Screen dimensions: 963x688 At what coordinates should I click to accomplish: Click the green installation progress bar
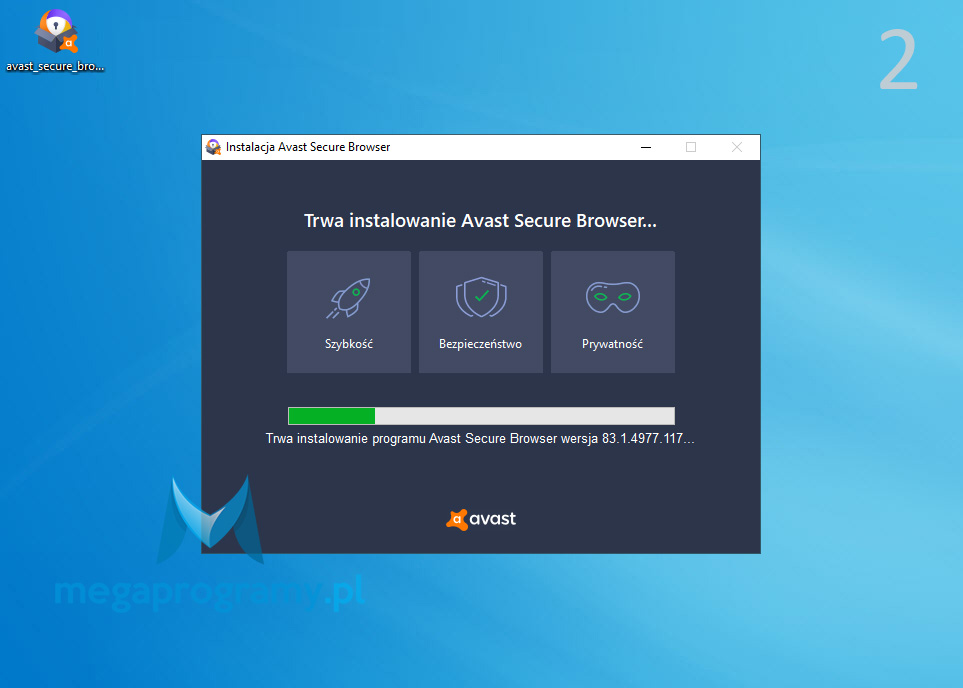(x=482, y=416)
